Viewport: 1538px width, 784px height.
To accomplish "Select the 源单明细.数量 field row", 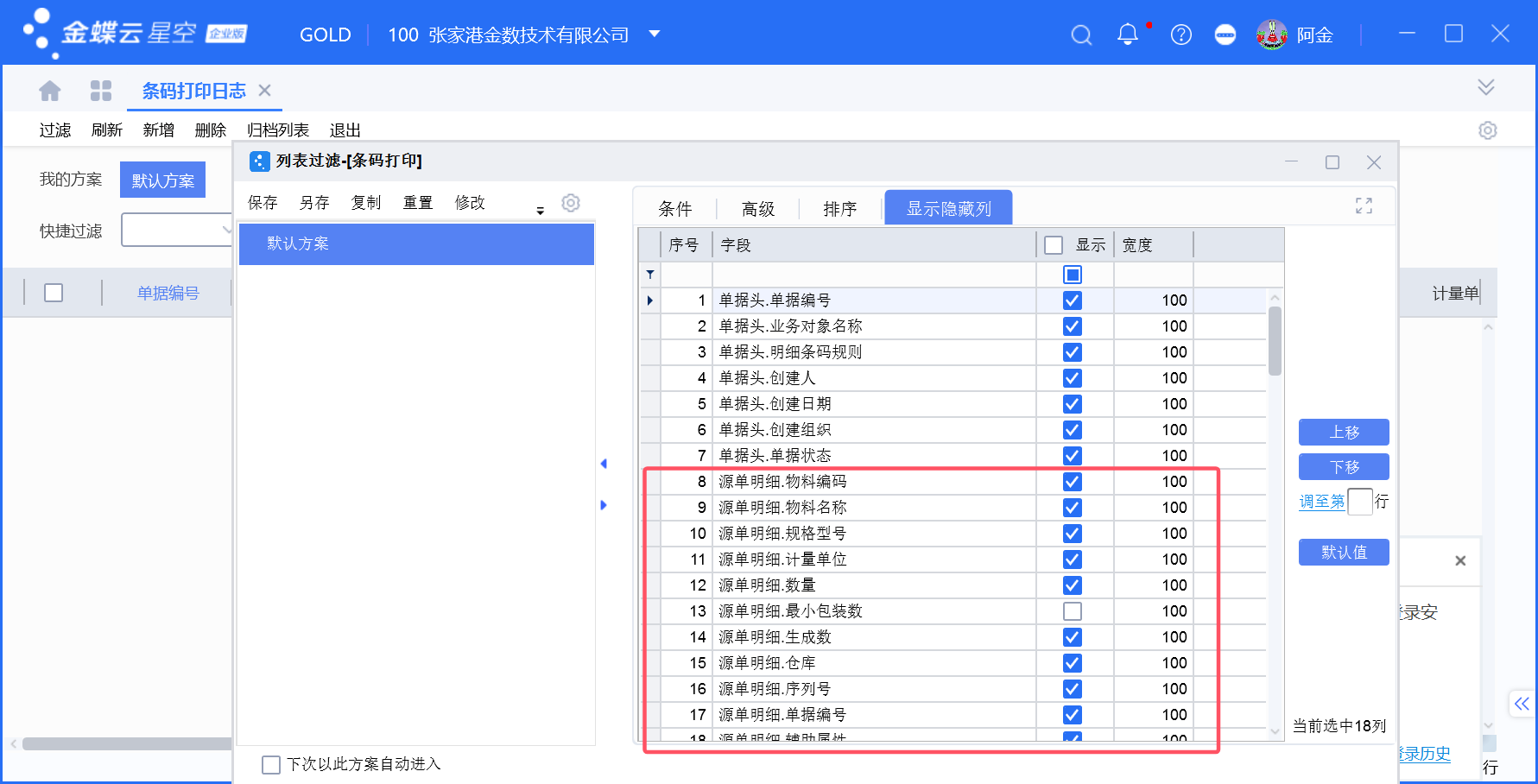I will (953, 585).
